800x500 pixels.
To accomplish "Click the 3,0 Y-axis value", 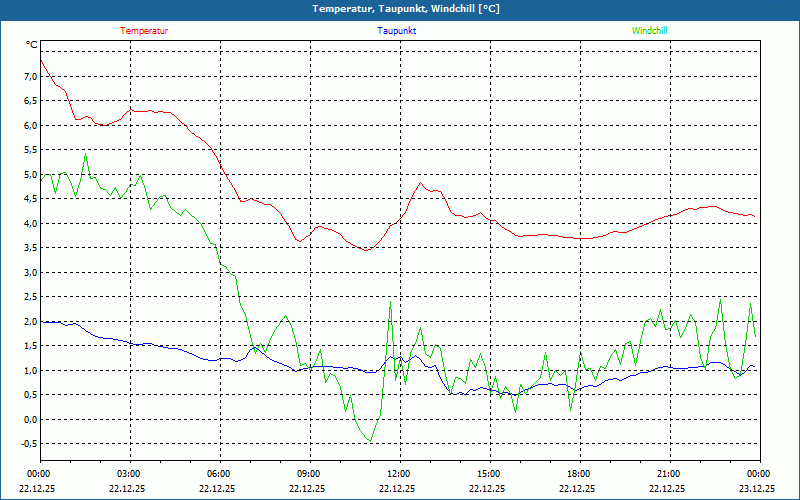I will pos(31,272).
